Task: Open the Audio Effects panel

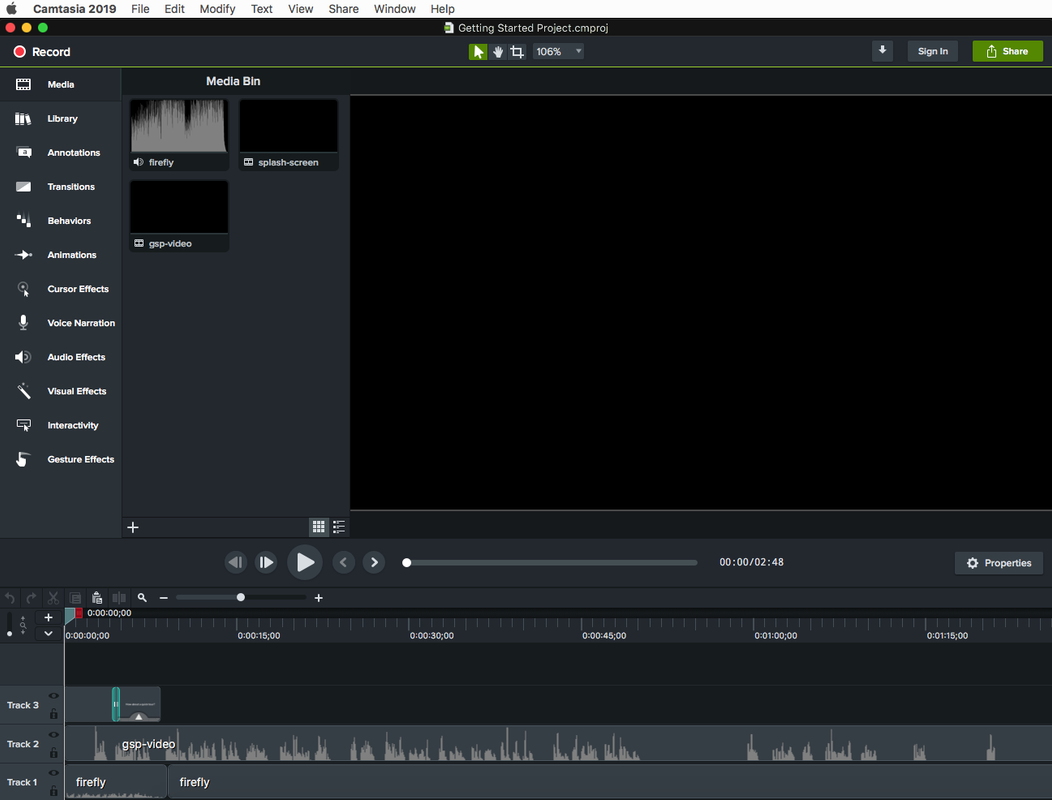Action: (x=60, y=357)
